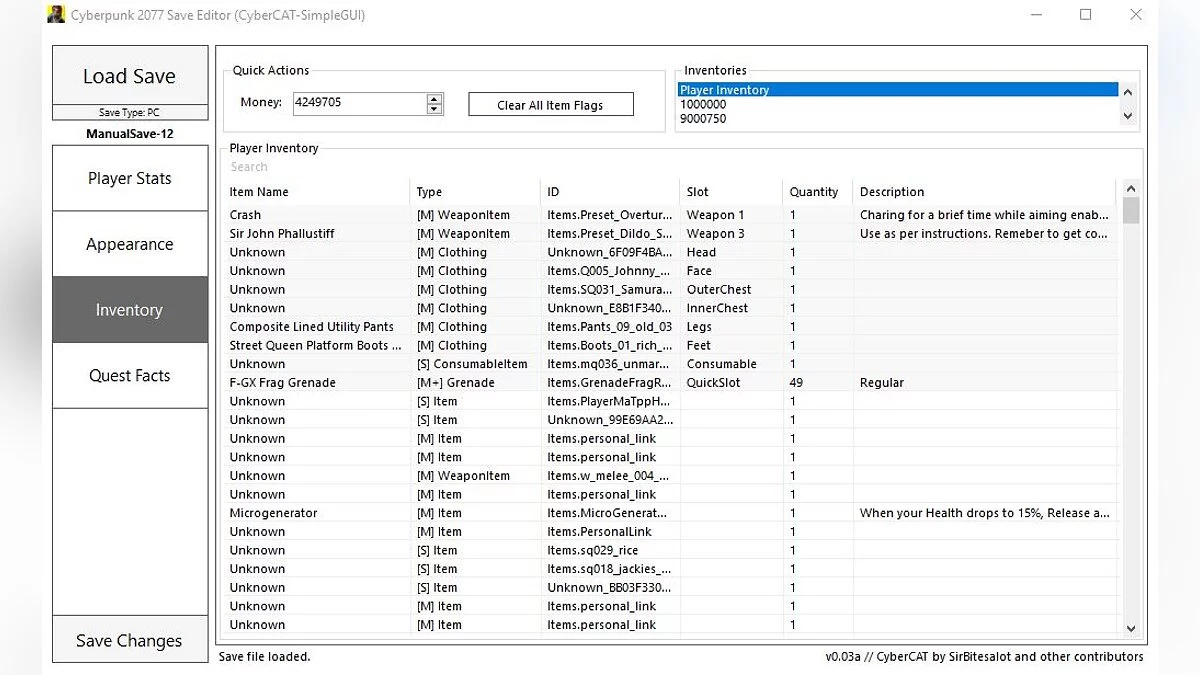Sort table by Quantity column header
The width and height of the screenshot is (1200, 675).
814,192
